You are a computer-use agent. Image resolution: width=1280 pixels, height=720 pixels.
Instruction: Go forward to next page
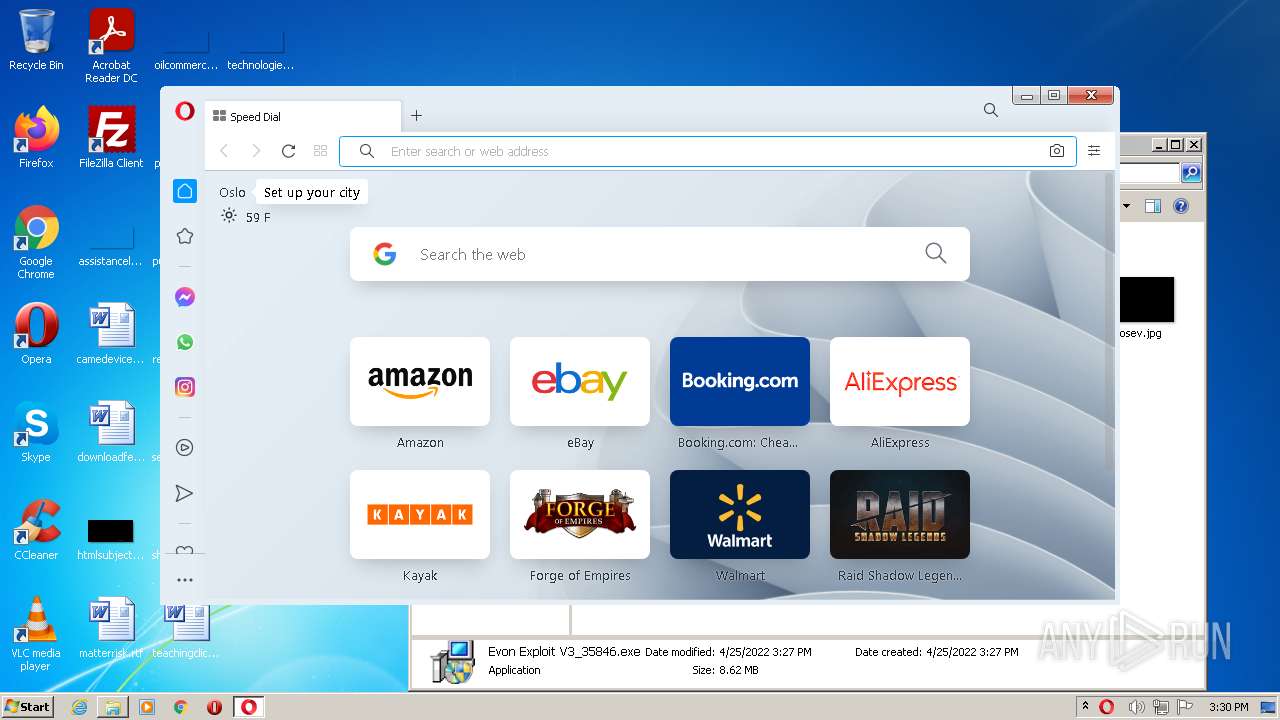[x=256, y=151]
